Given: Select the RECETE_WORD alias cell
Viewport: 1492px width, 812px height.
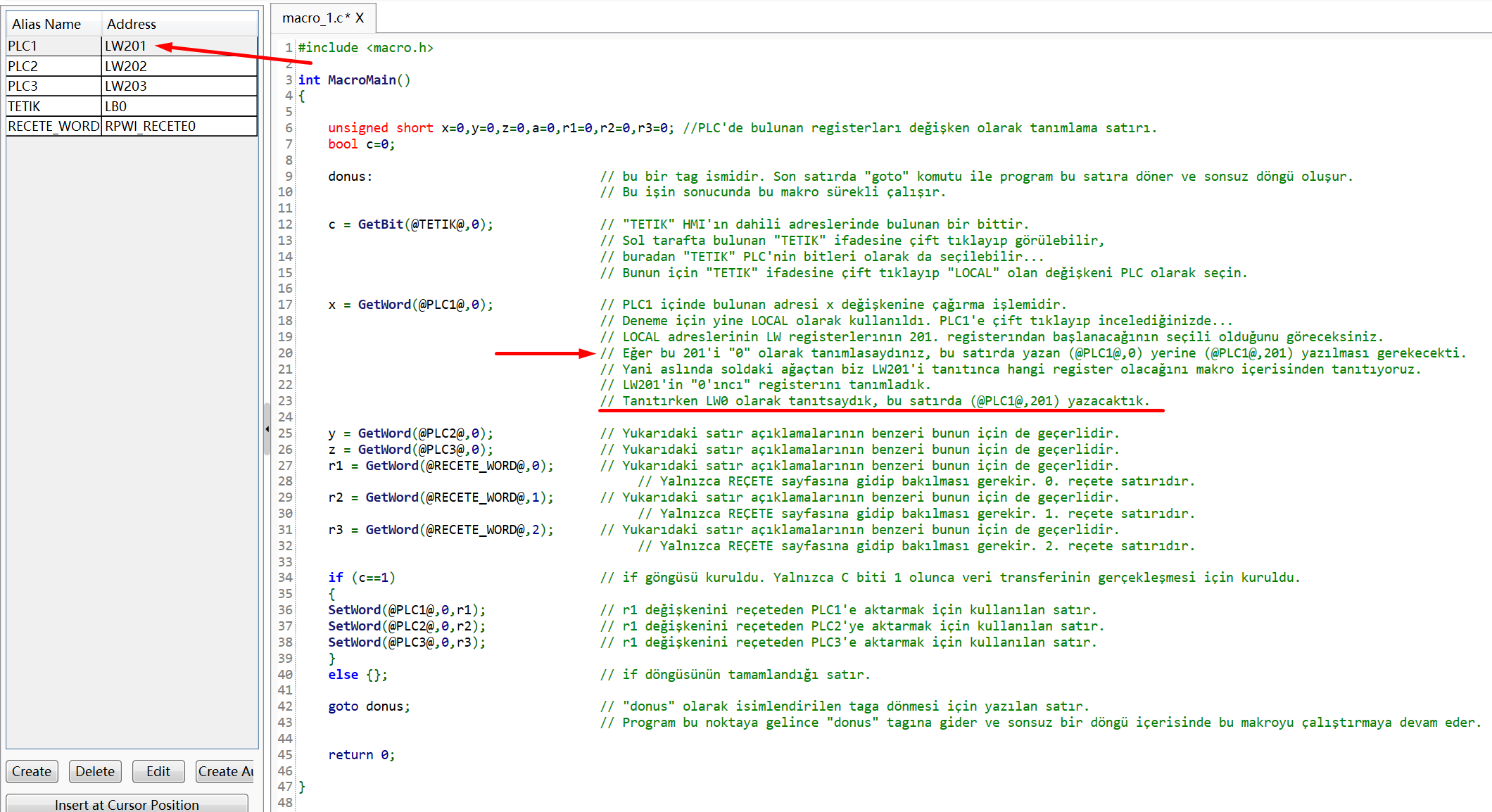Looking at the screenshot, I should 53,126.
